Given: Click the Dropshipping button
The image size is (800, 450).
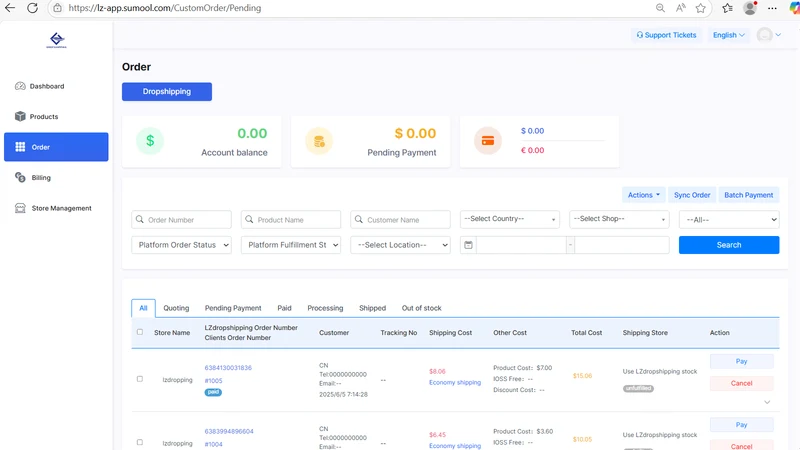Looking at the screenshot, I should (167, 91).
